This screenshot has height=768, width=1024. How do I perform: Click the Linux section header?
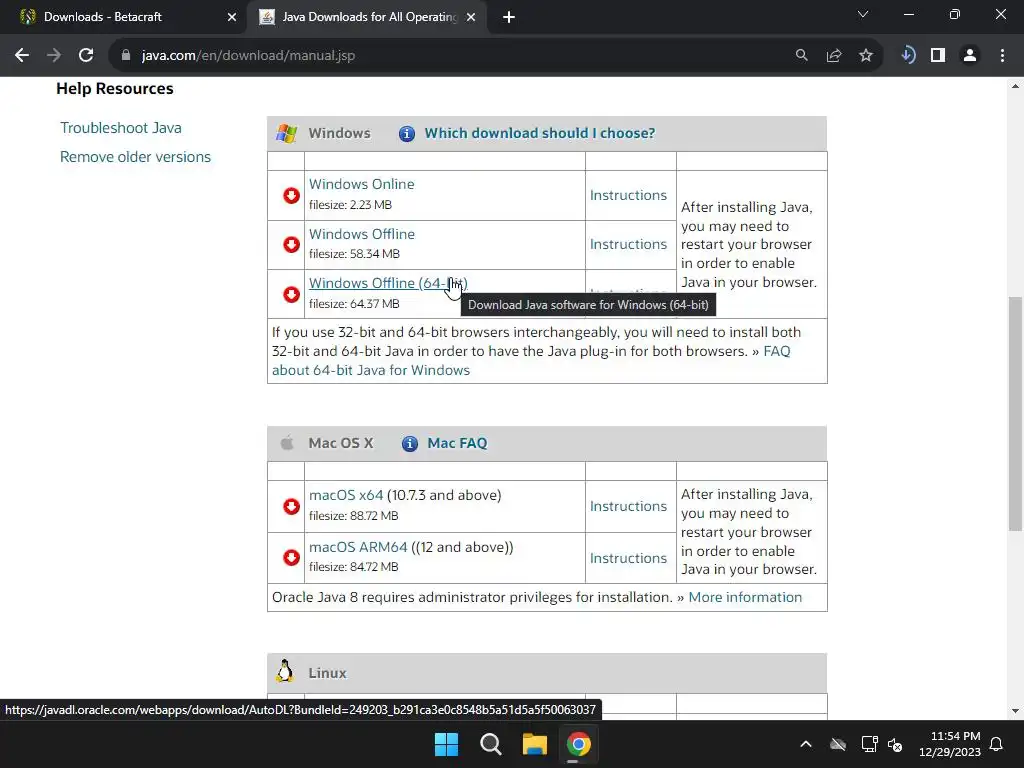[547, 673]
